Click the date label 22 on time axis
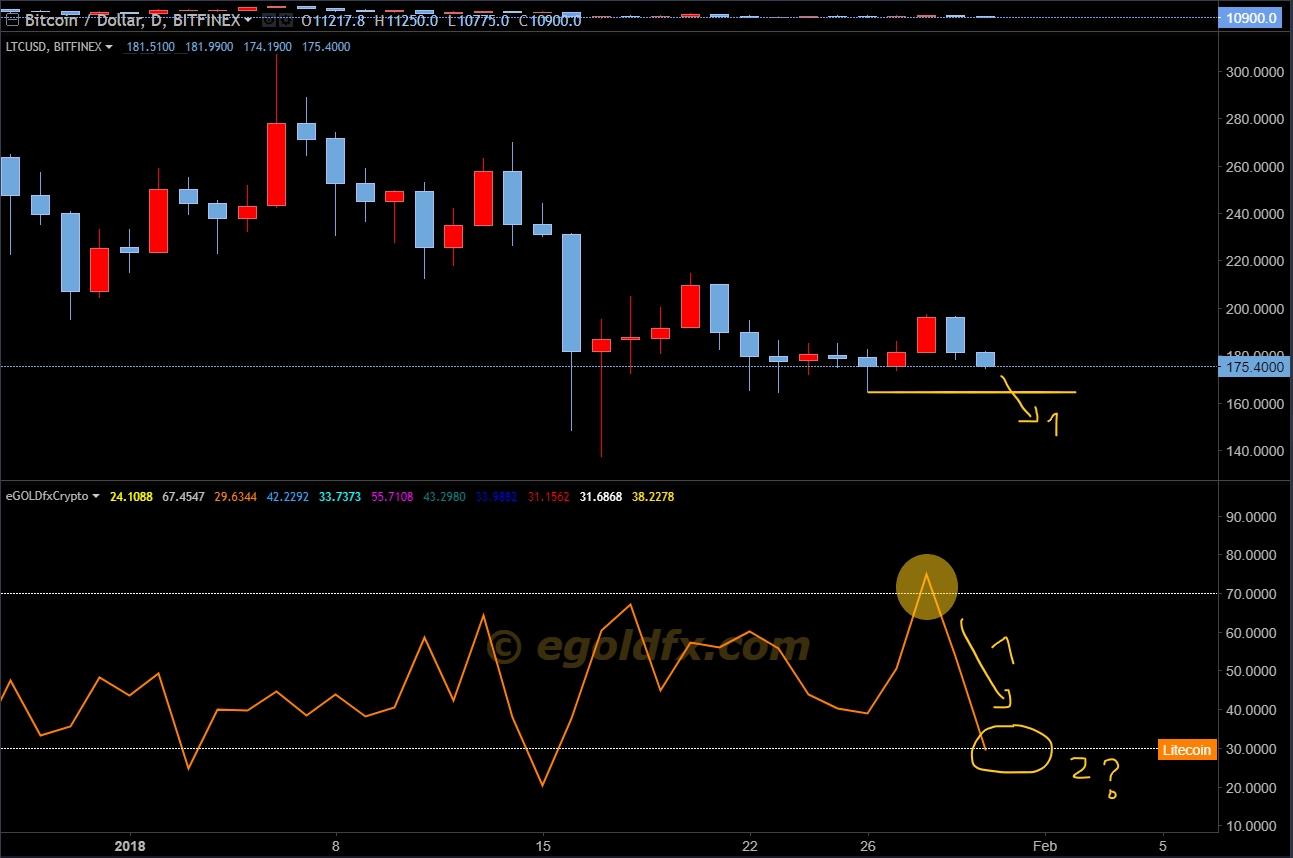This screenshot has width=1293, height=858. (x=750, y=845)
